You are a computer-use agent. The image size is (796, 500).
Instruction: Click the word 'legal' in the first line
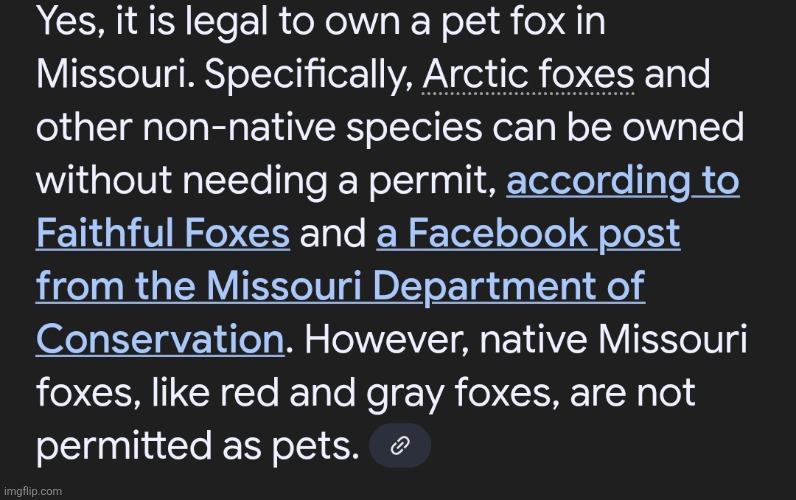226,22
